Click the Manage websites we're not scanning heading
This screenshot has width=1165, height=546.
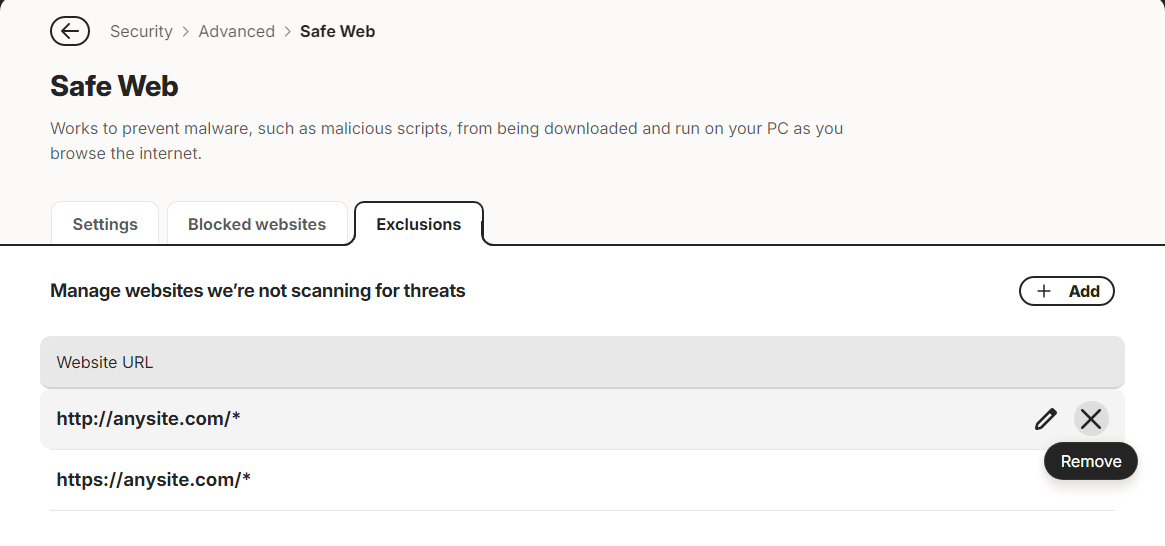click(258, 290)
